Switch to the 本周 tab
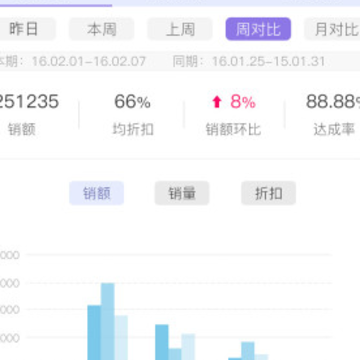The height and width of the screenshot is (360, 360). pyautogui.click(x=102, y=29)
